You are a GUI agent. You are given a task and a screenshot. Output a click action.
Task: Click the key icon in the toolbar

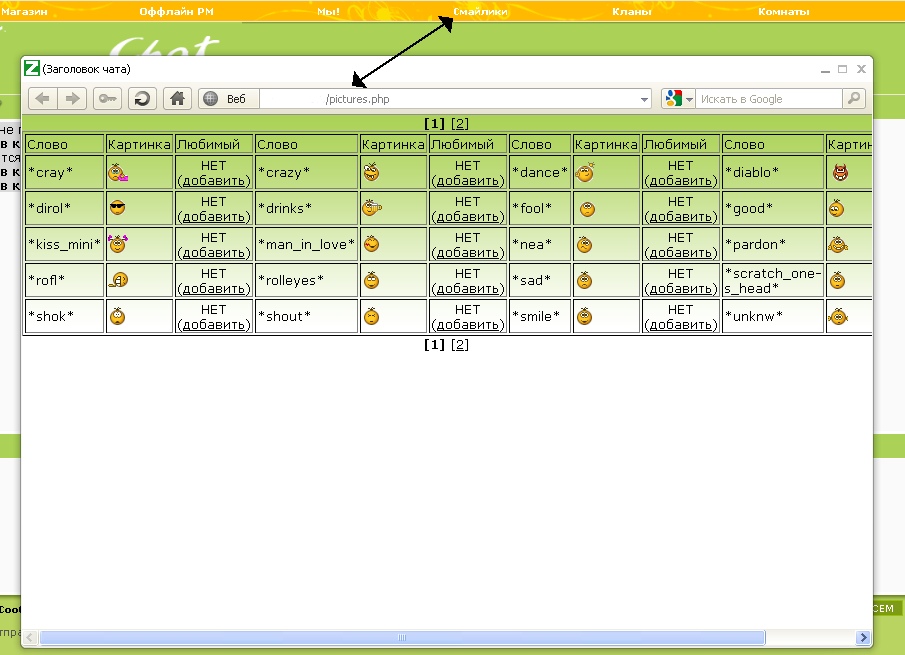pyautogui.click(x=108, y=98)
